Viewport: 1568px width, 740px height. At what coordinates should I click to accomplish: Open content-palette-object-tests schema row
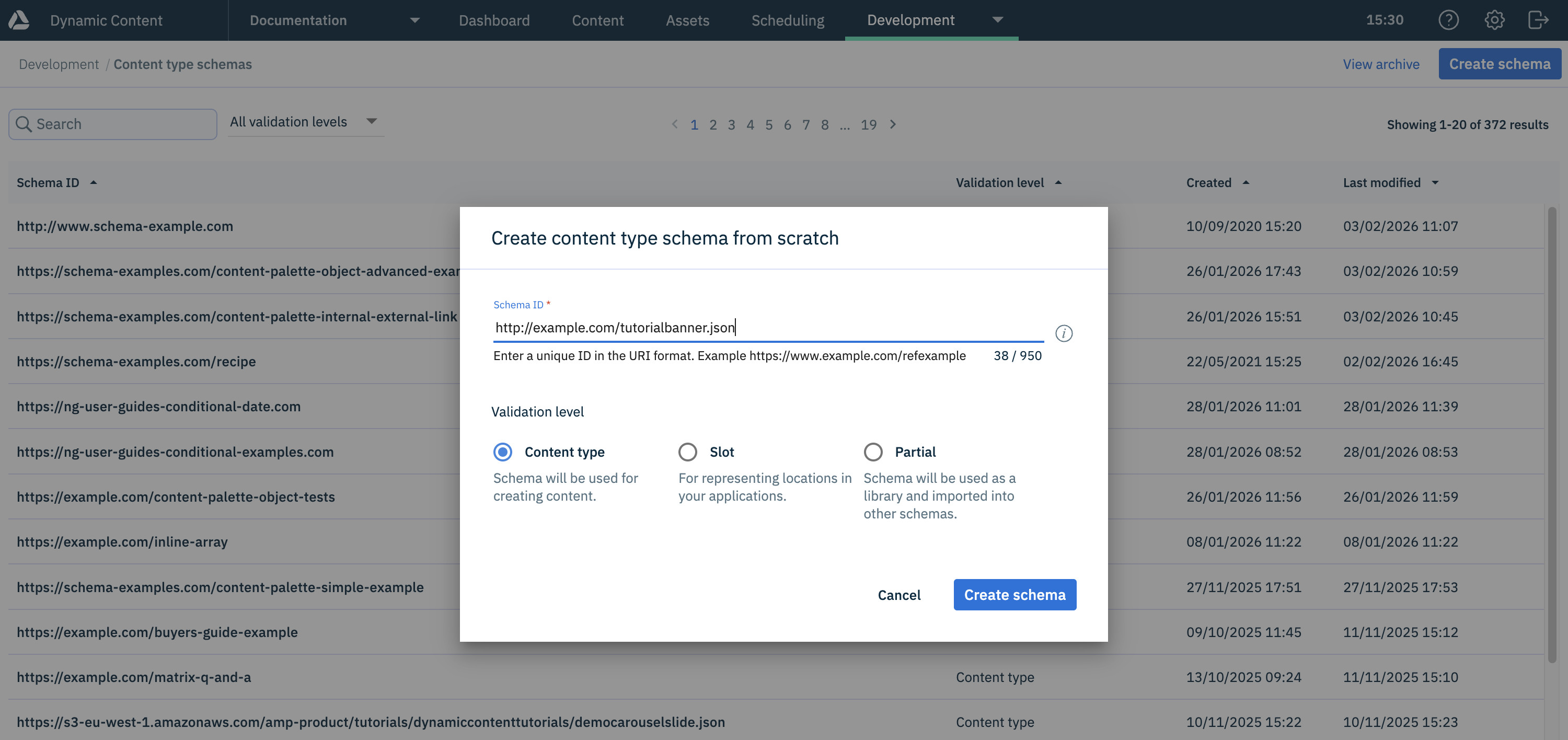click(175, 496)
